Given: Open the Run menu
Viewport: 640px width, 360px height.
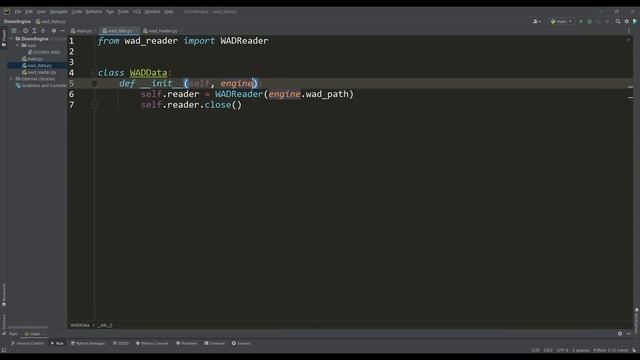Looking at the screenshot, I should tap(110, 12).
